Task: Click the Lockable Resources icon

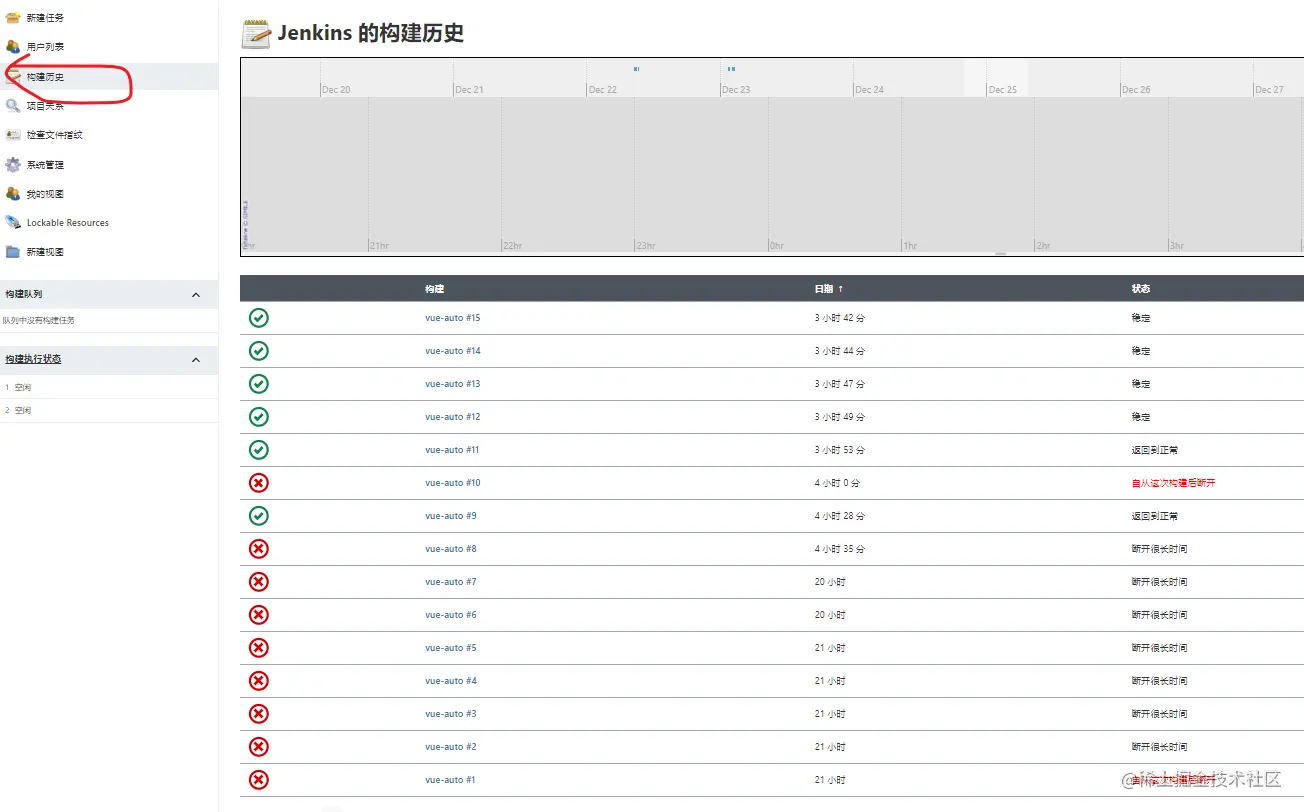Action: coord(13,223)
